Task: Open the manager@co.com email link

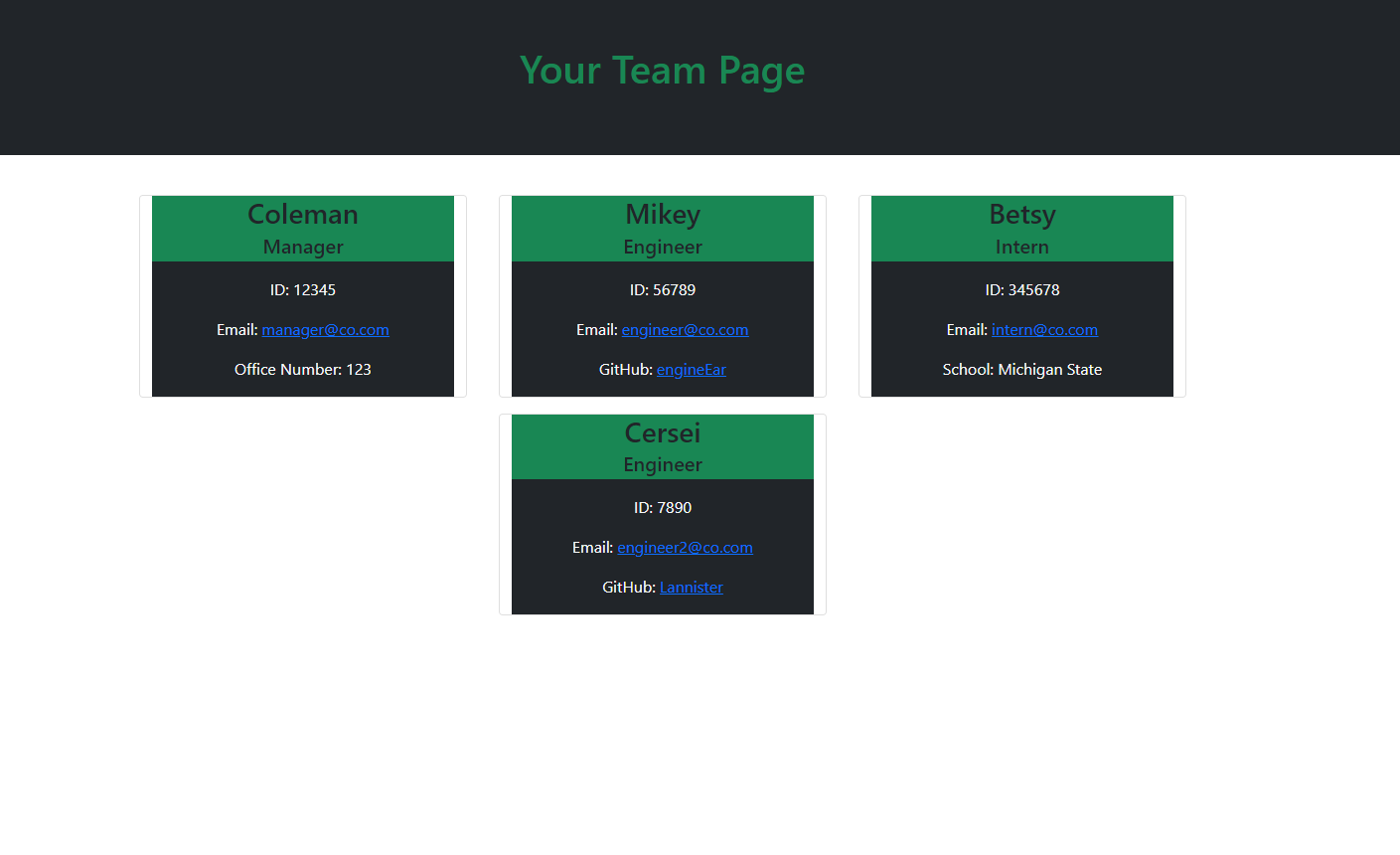Action: 325,329
